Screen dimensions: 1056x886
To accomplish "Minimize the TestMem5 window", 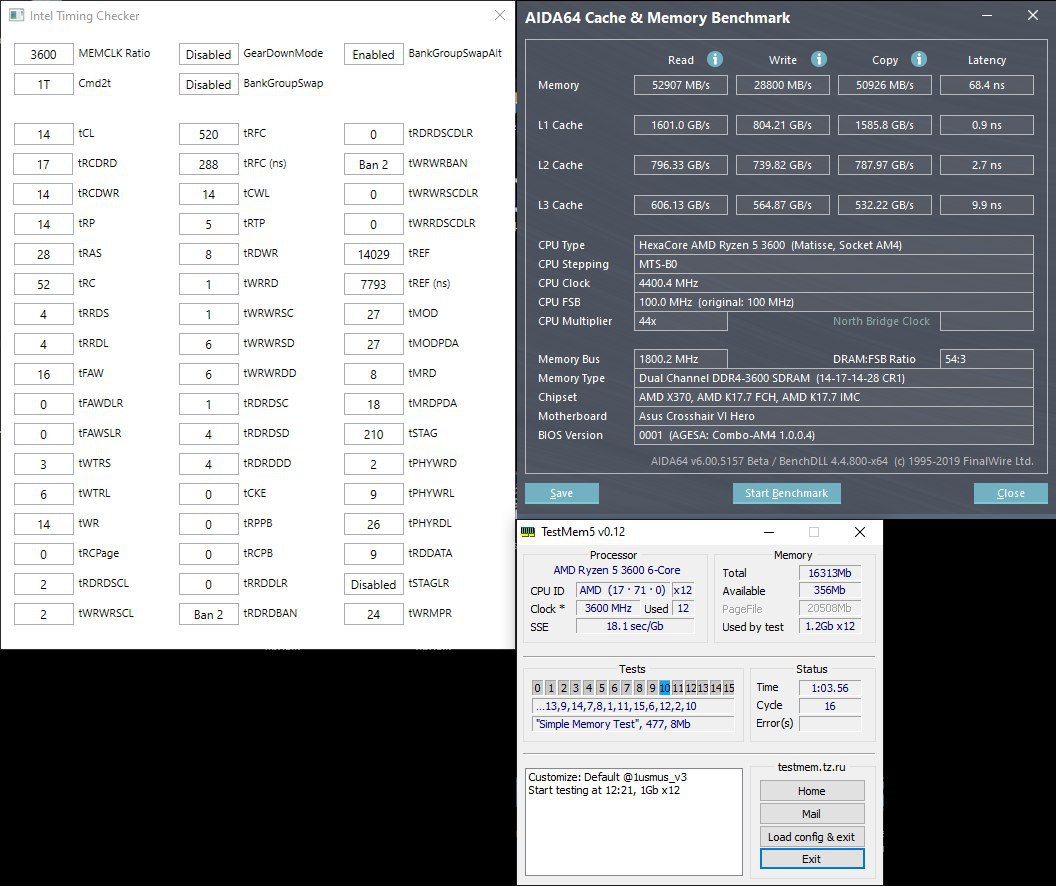I will (768, 532).
